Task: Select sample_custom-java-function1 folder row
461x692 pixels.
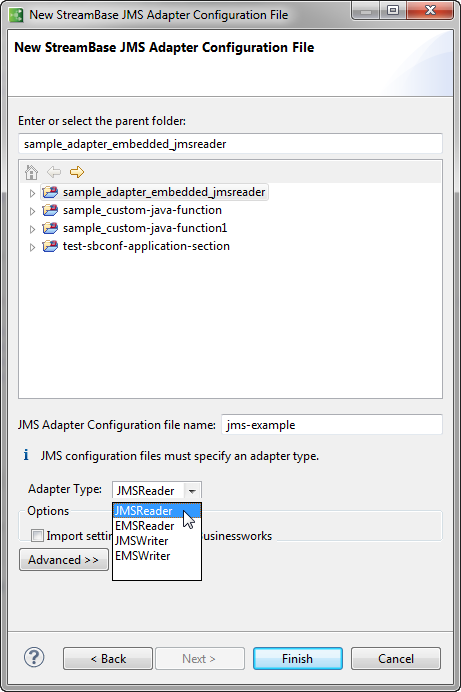Action: (x=135, y=228)
